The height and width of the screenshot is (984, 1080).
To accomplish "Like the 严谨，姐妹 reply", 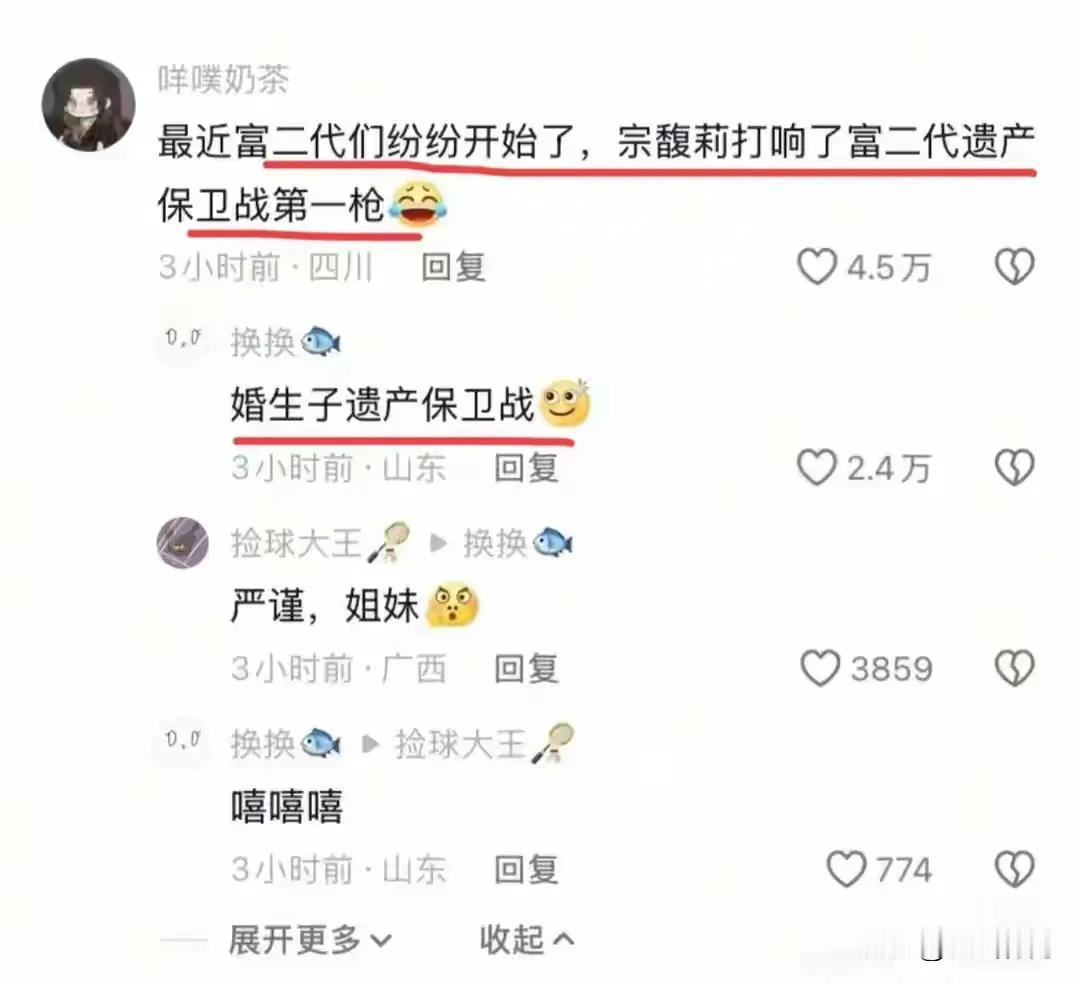I will click(x=820, y=668).
